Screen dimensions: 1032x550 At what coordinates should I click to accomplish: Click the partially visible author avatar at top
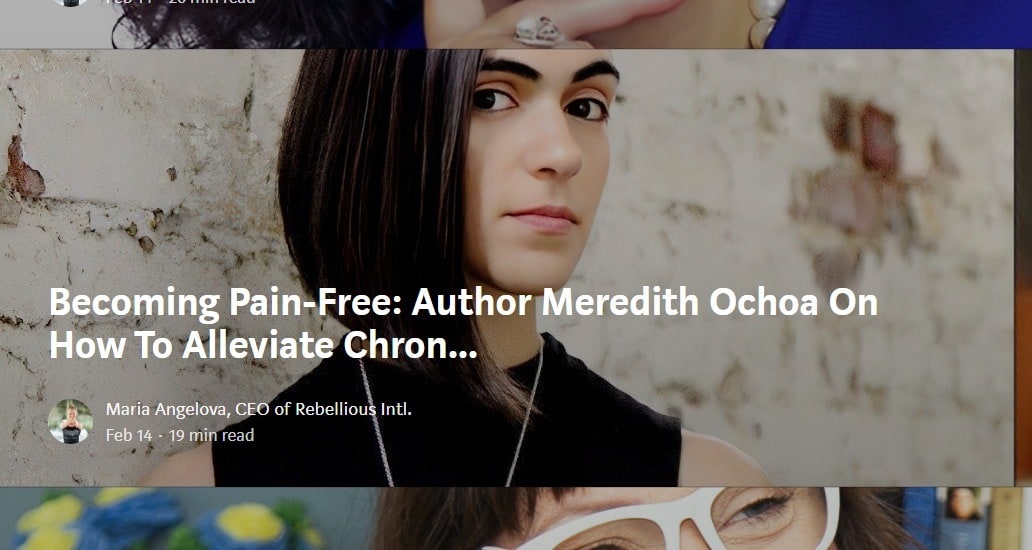[x=70, y=3]
